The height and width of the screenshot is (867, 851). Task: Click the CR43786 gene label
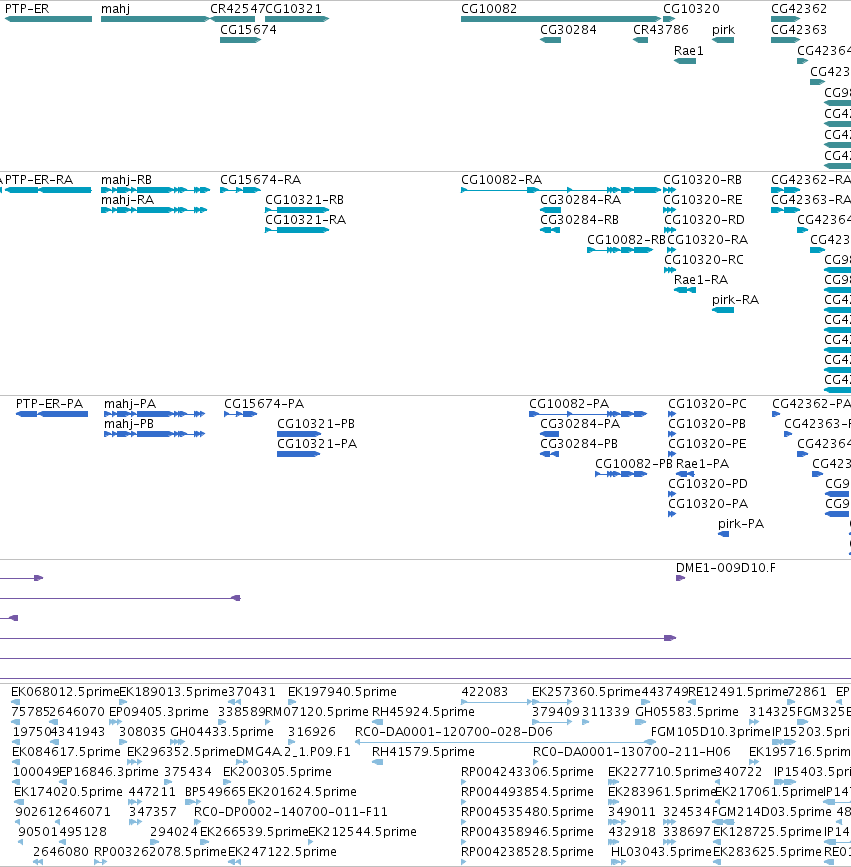point(661,30)
